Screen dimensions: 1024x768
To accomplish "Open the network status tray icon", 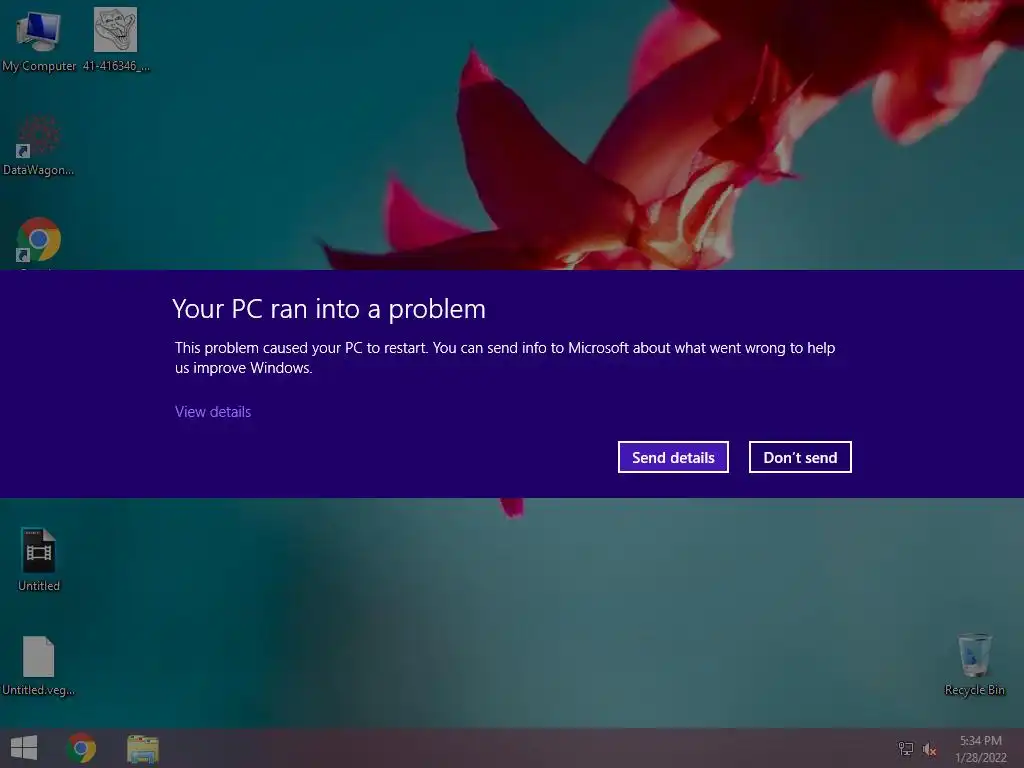I will point(906,748).
